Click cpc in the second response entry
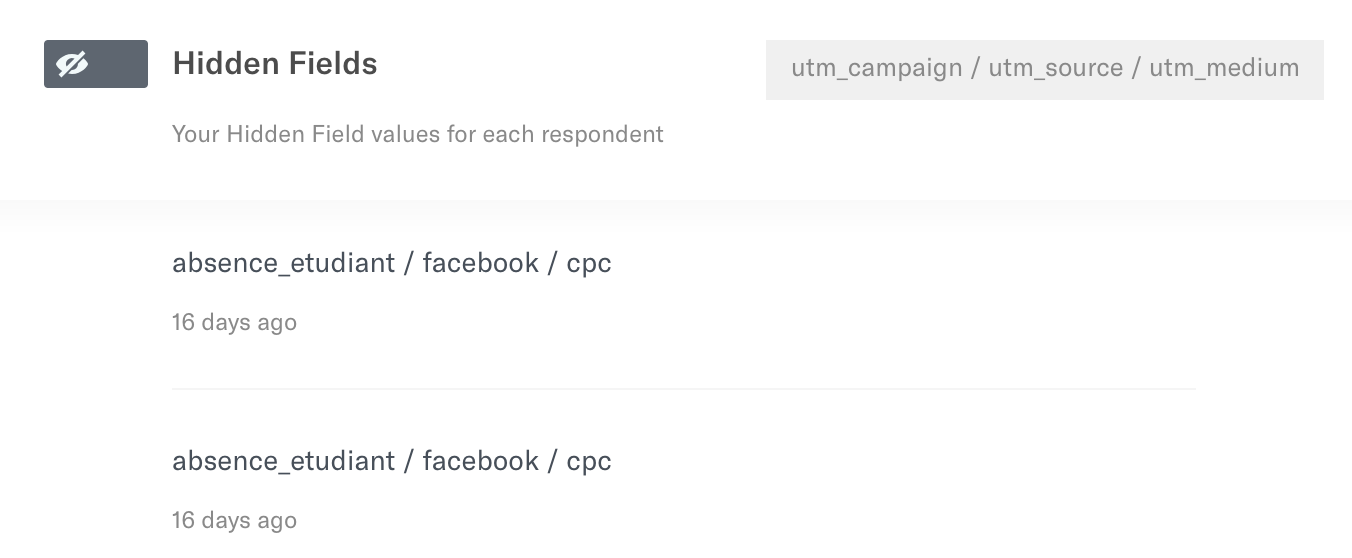The height and width of the screenshot is (558, 1352). (x=589, y=462)
